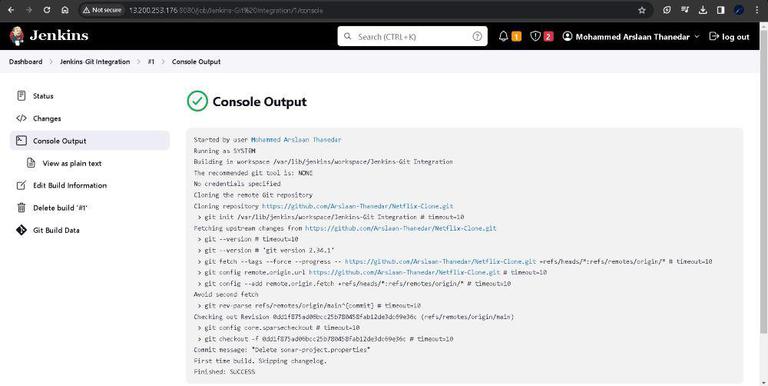Open Git Build Data
Screen dimensions: 768x386
pyautogui.click(x=90, y=230)
